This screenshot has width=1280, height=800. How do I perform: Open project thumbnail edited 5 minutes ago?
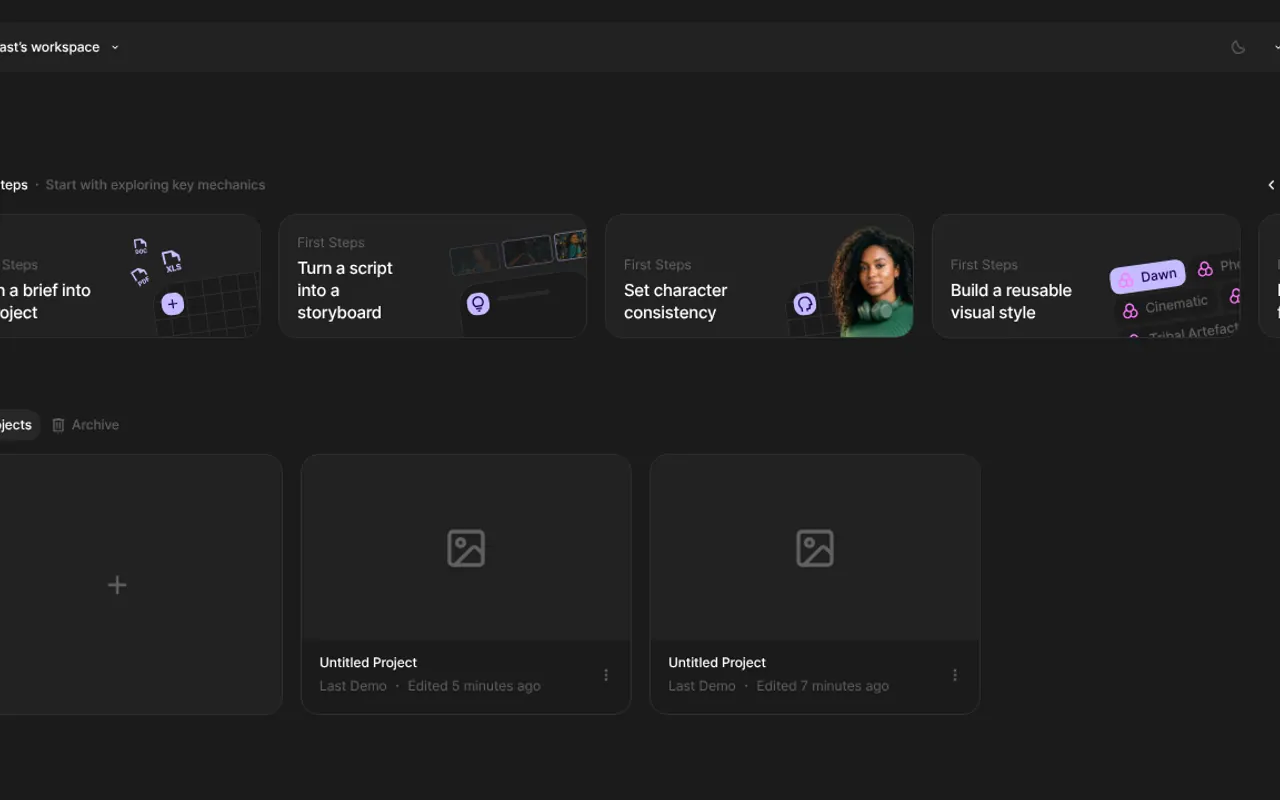click(x=466, y=548)
